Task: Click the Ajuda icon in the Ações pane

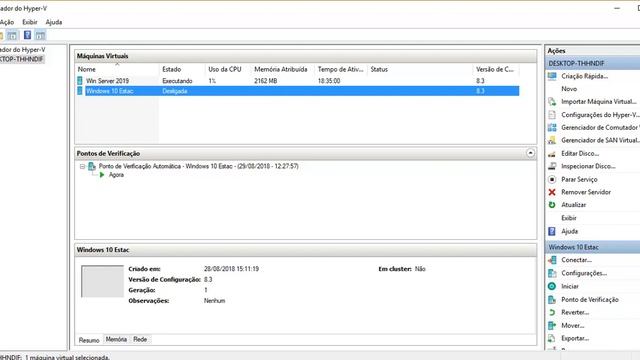Action: tap(552, 231)
